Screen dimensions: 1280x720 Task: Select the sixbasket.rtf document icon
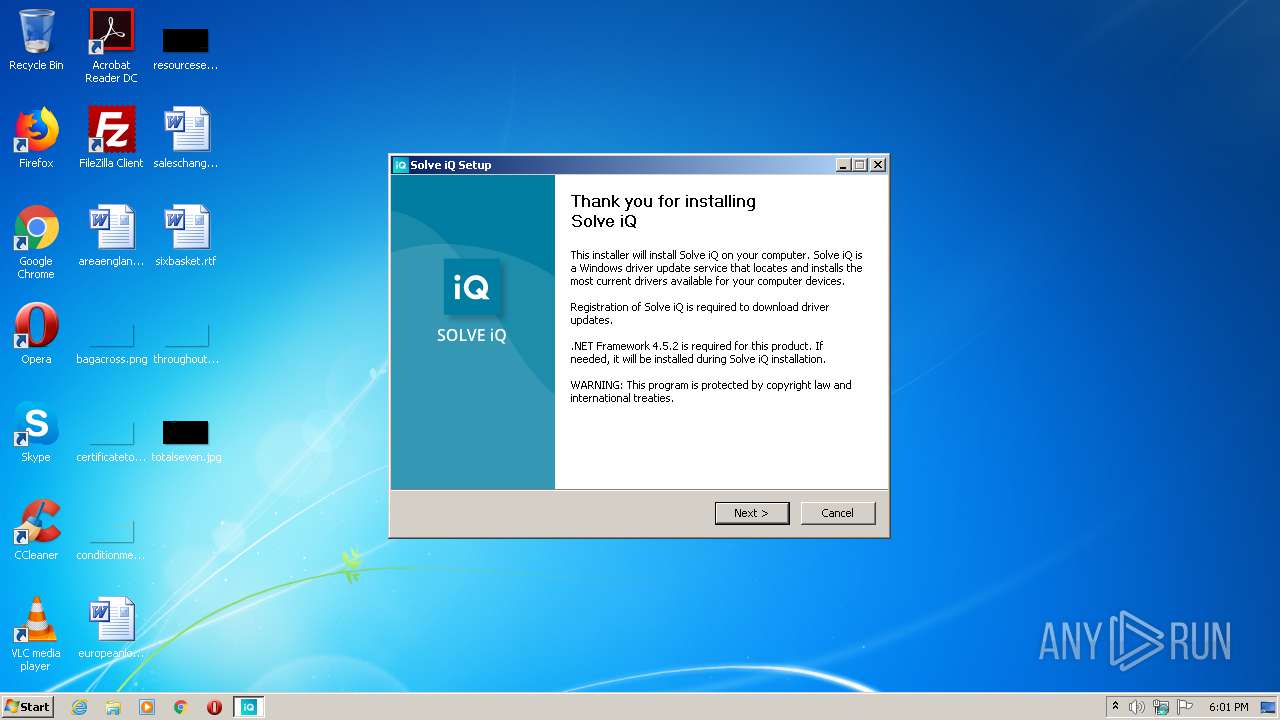point(186,236)
